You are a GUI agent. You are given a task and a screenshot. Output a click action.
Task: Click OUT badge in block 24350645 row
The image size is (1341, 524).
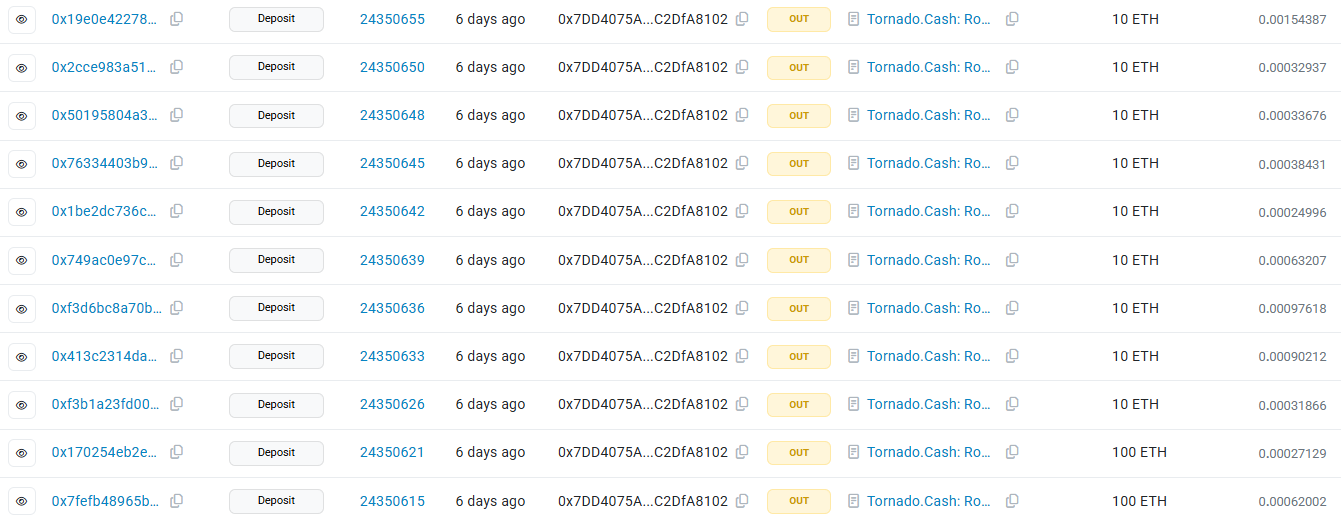click(x=798, y=164)
